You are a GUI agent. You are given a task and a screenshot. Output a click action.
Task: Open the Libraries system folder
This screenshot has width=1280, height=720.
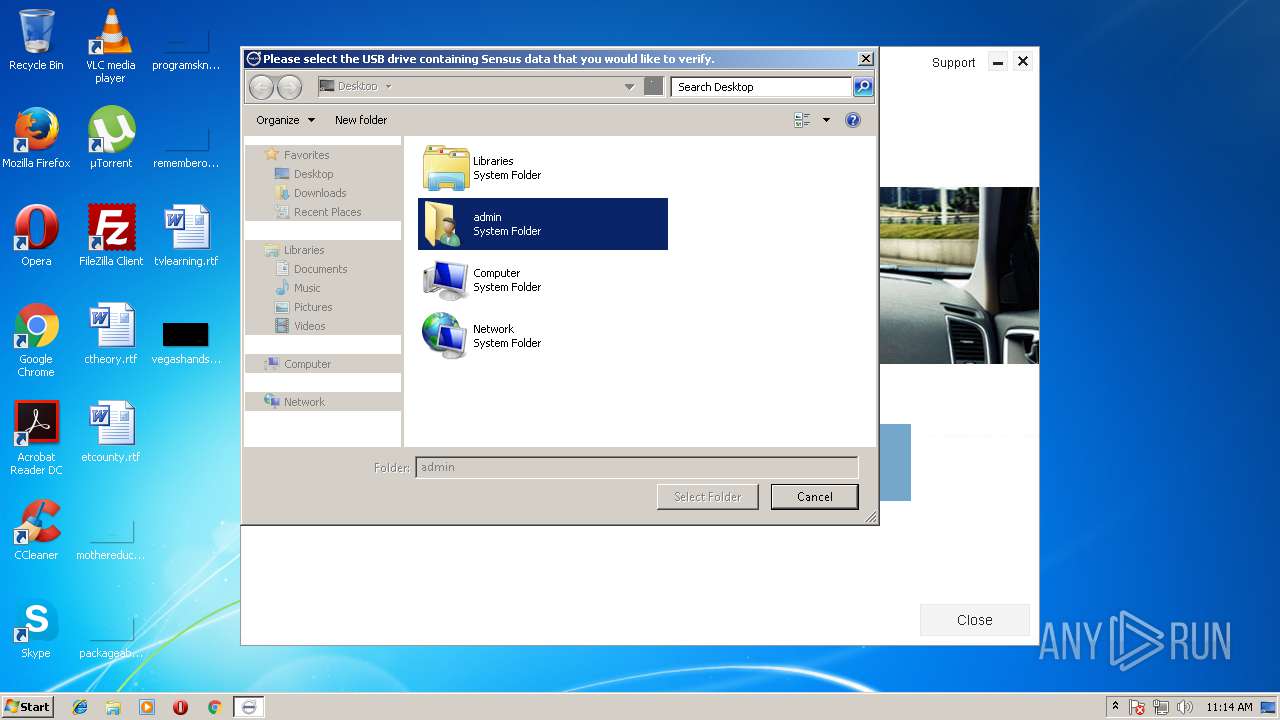coord(543,168)
